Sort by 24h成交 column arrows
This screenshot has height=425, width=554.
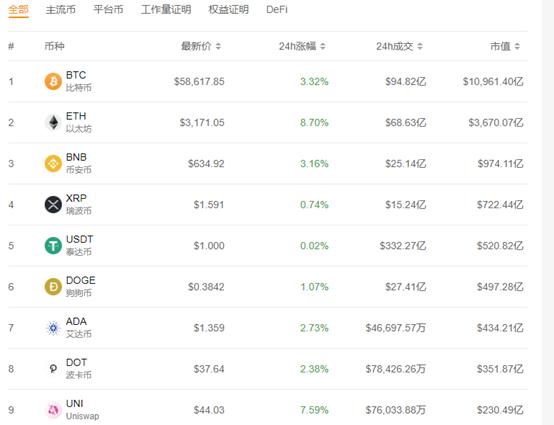point(420,46)
